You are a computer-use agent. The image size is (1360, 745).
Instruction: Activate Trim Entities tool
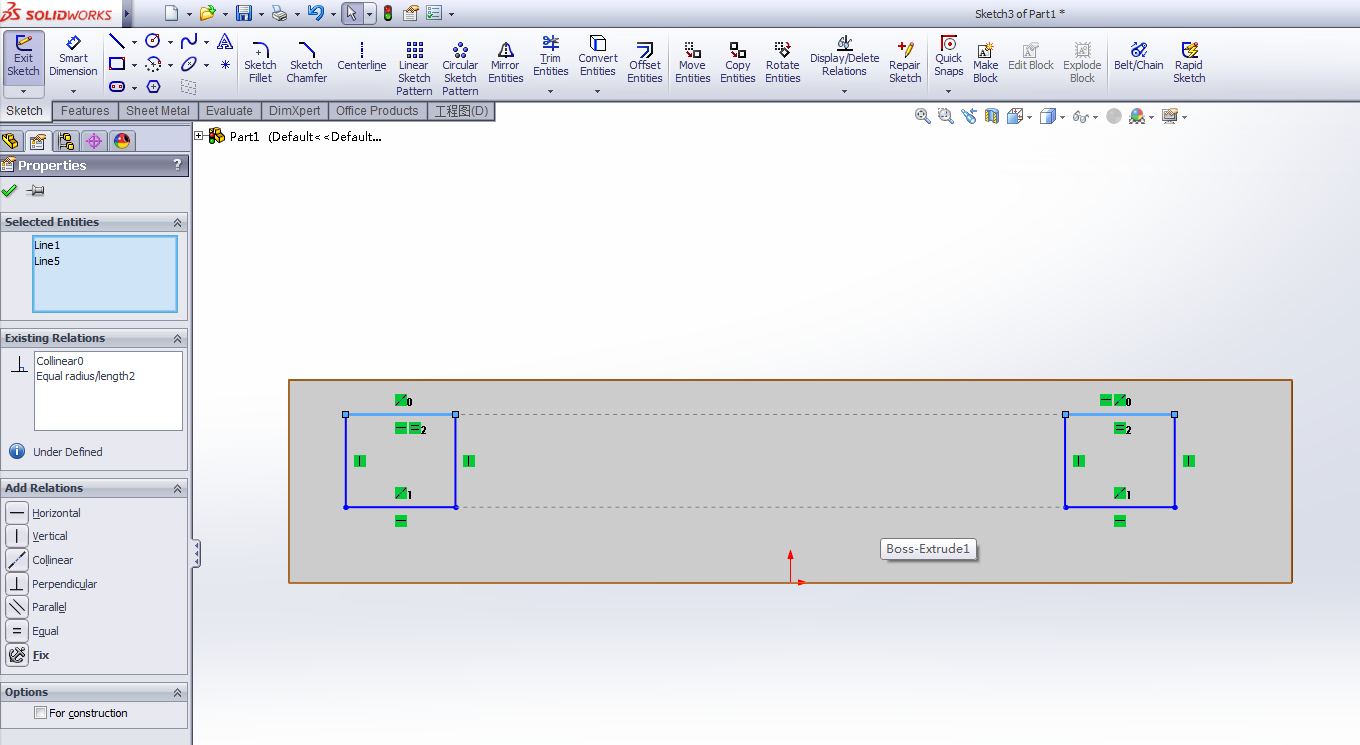550,56
